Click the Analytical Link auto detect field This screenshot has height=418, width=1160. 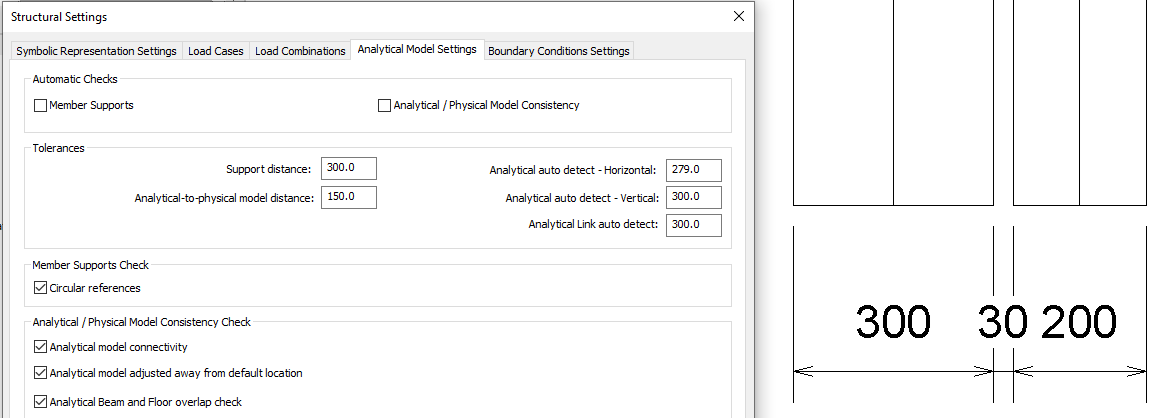tap(693, 225)
